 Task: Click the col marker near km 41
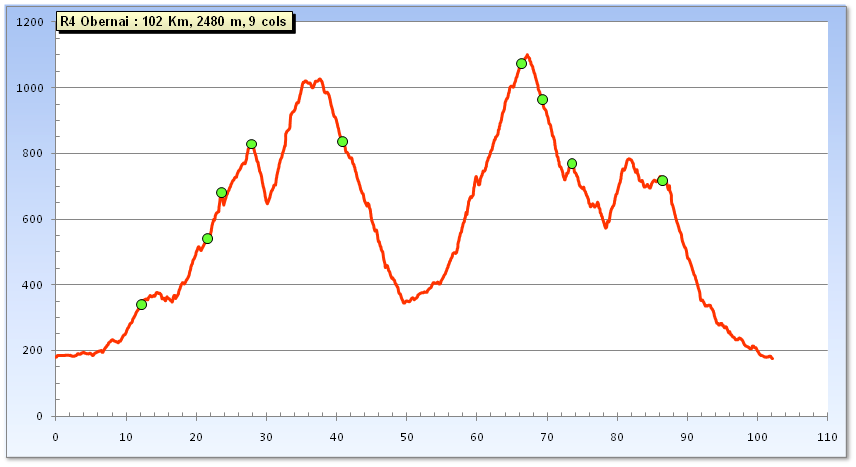click(x=342, y=141)
